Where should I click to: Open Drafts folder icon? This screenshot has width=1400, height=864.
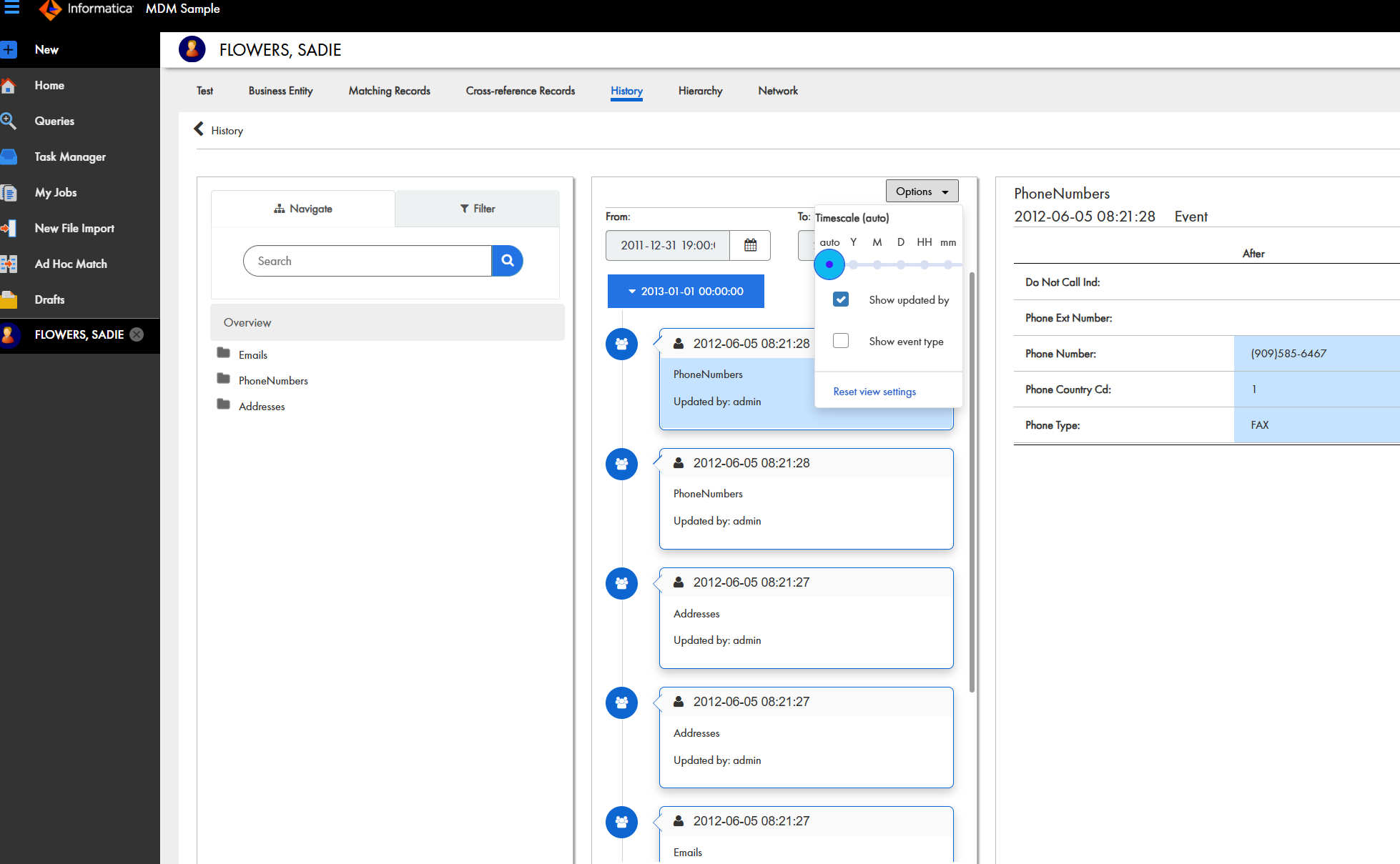(9, 299)
